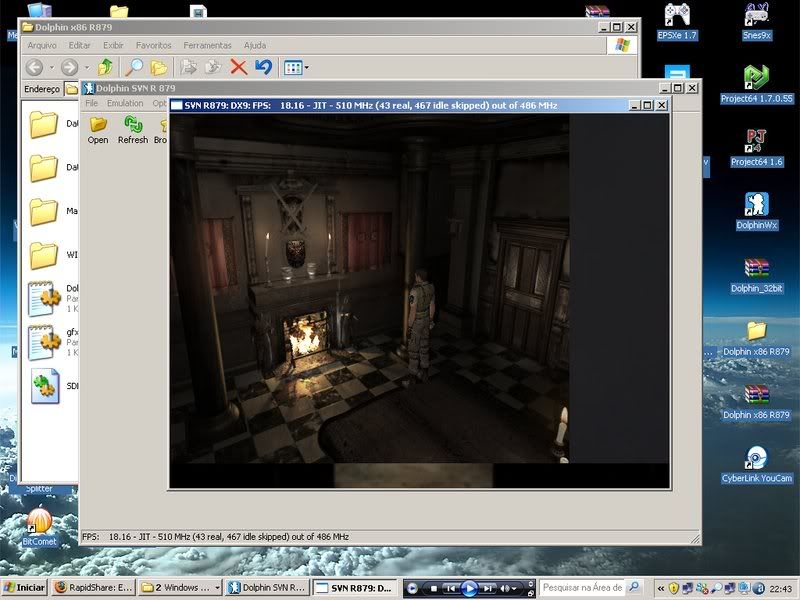Go back in the Explorer window

(35, 67)
